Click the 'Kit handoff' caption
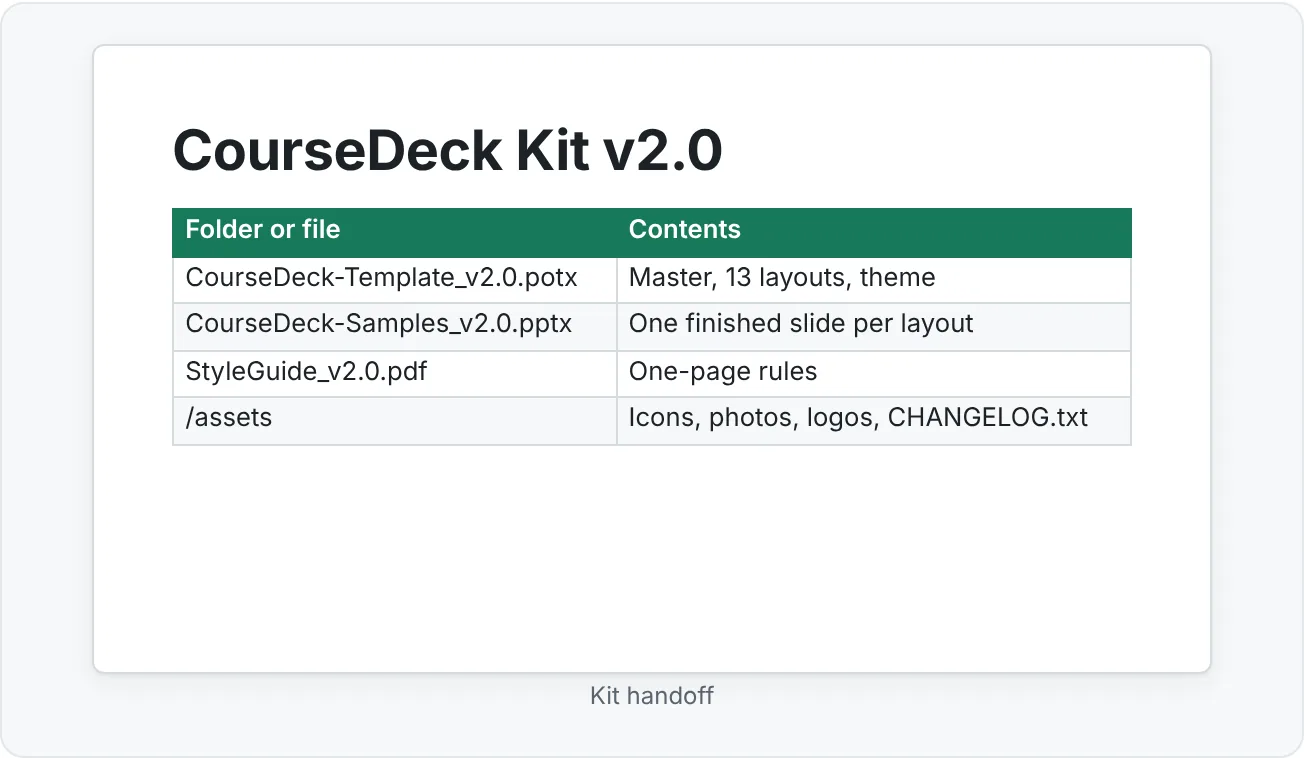The height and width of the screenshot is (758, 1304). (x=652, y=695)
